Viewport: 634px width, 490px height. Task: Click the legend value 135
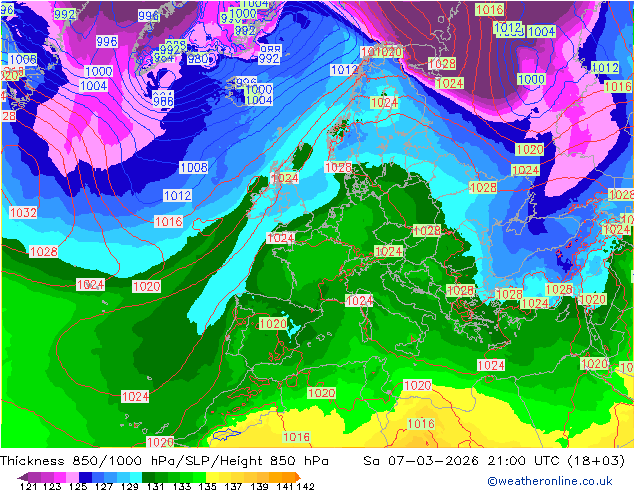click(208, 486)
